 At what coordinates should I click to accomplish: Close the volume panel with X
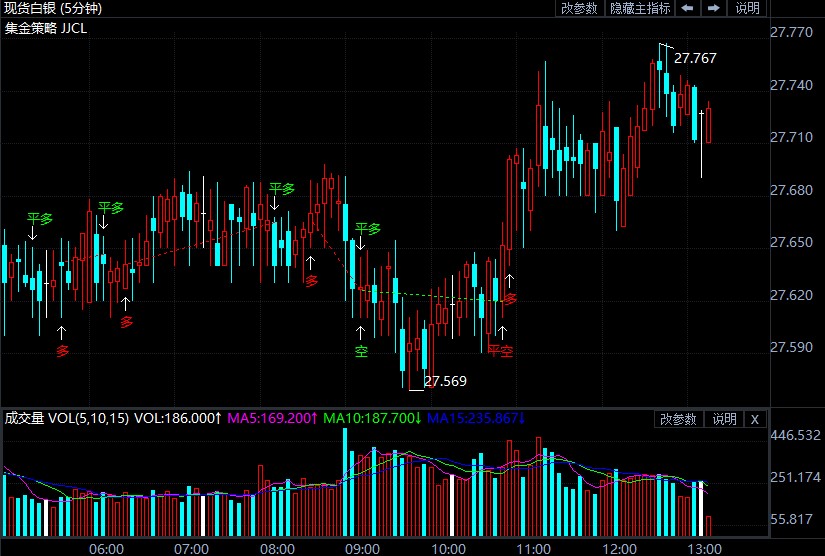(754, 419)
